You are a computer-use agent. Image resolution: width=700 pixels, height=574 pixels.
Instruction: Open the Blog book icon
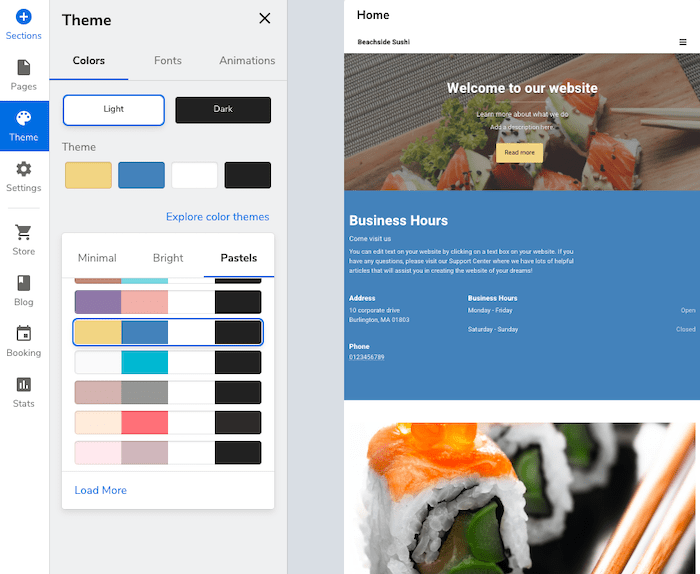(x=24, y=283)
